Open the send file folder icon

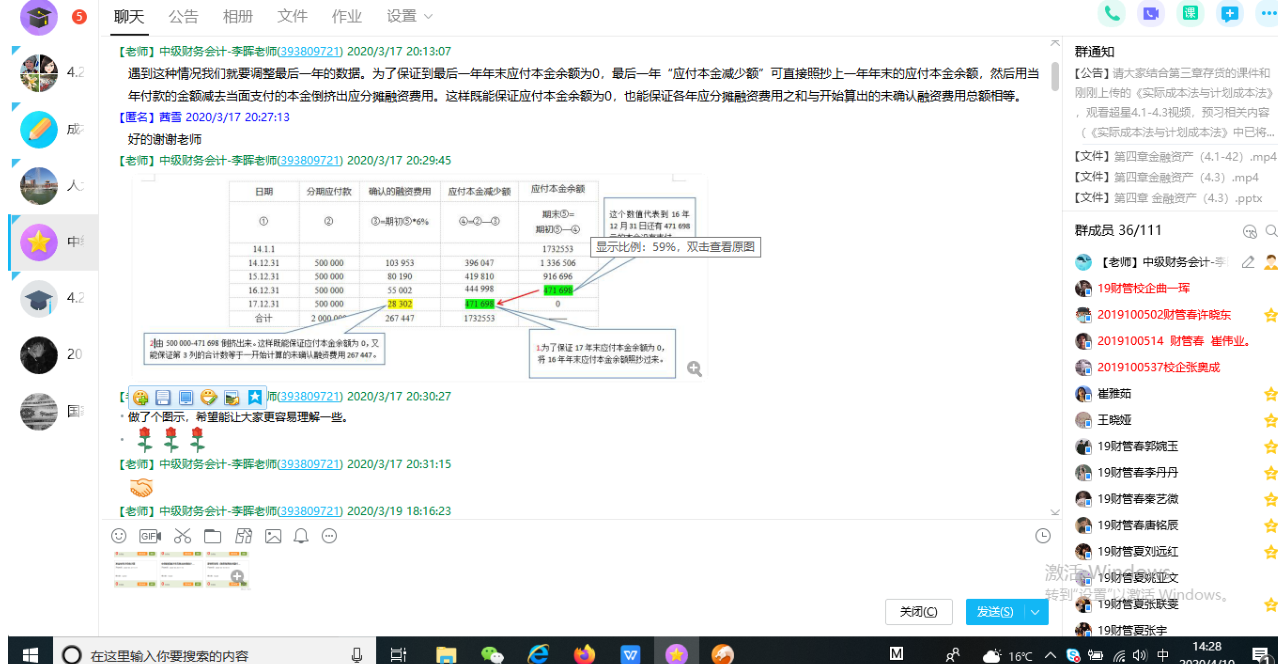click(212, 536)
